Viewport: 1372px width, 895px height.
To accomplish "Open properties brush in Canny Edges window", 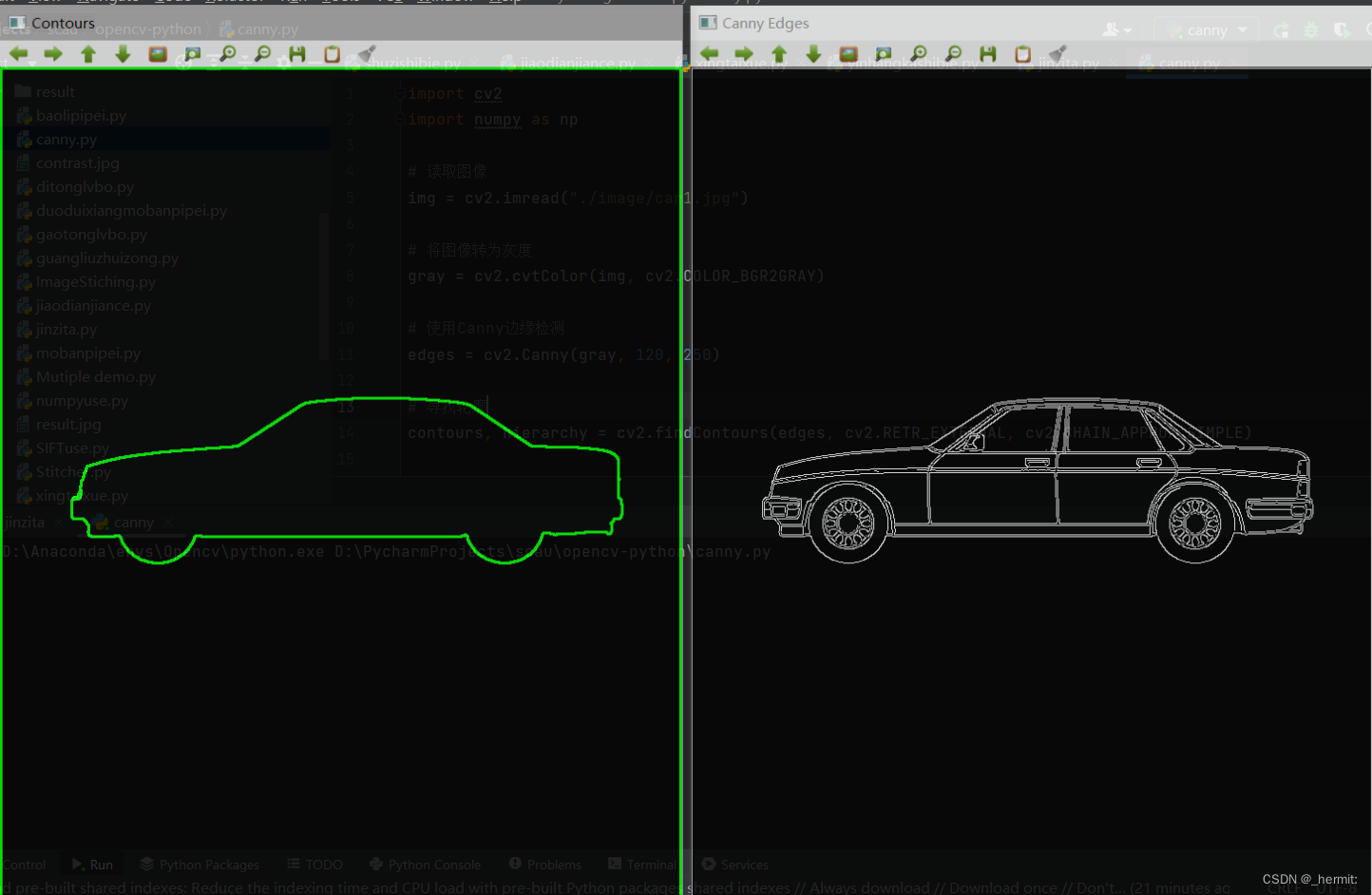I will point(1058,54).
